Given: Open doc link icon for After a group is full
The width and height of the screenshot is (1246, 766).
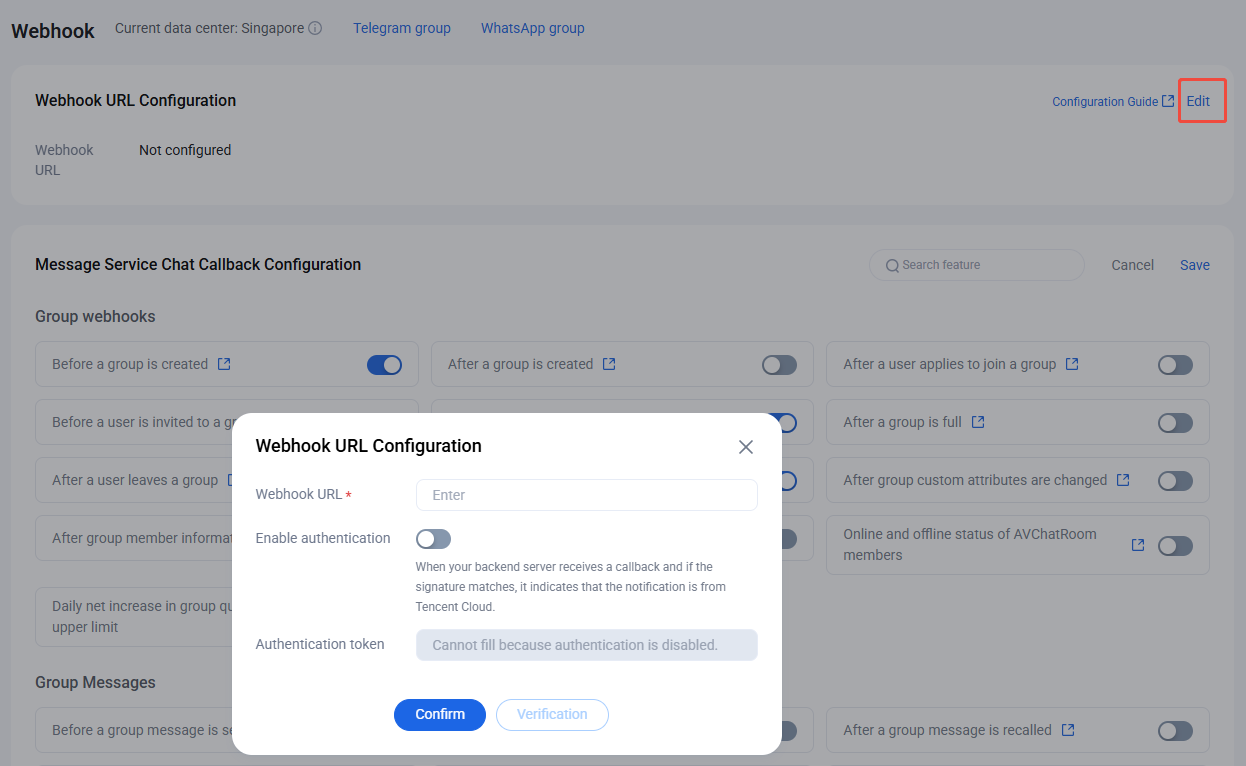Looking at the screenshot, I should (978, 422).
